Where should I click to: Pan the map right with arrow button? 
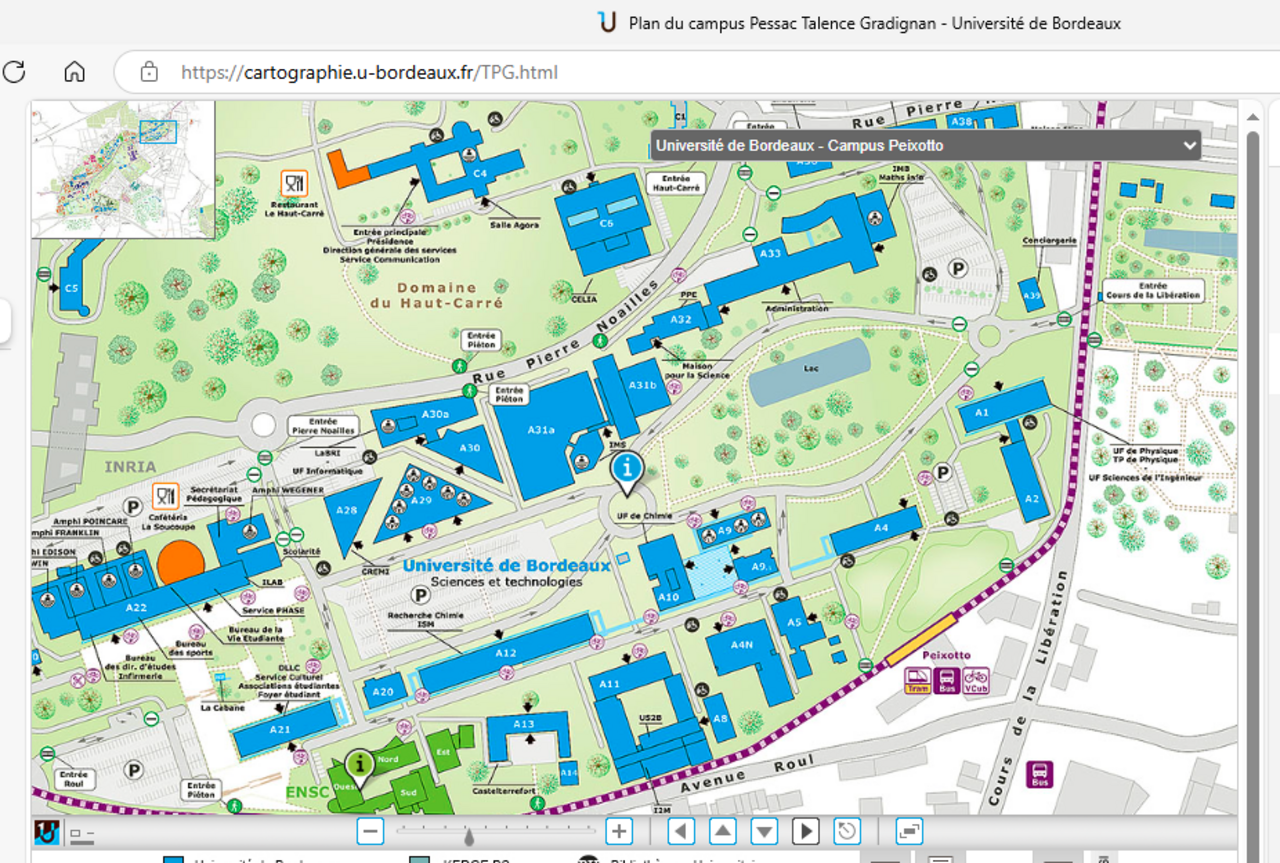coord(806,831)
